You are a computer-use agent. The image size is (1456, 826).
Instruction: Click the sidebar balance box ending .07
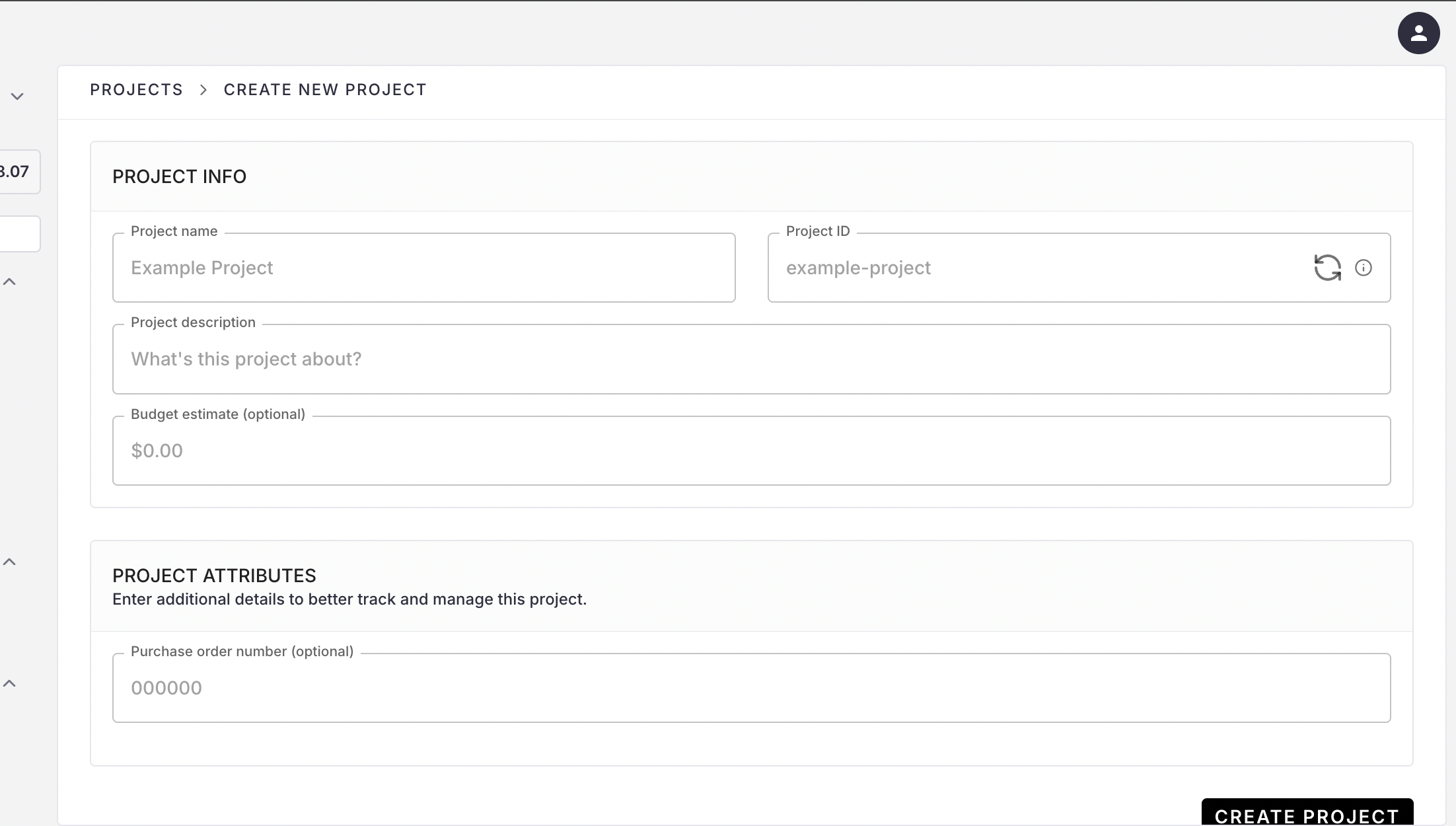tap(17, 172)
